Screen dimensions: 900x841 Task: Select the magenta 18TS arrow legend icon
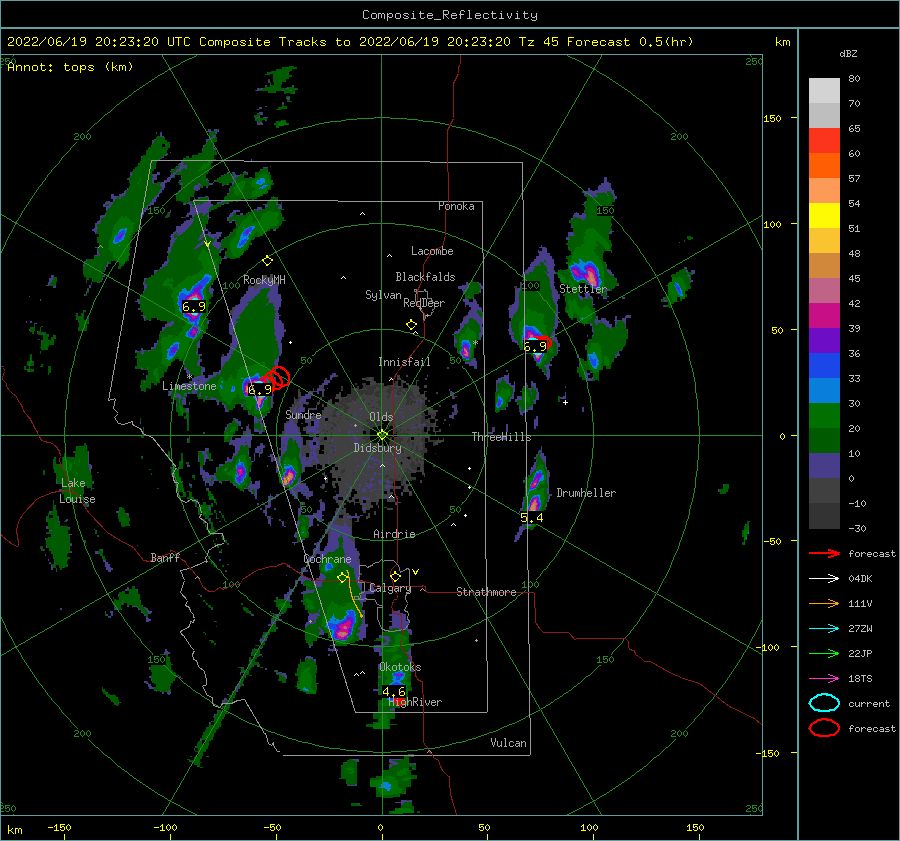tap(824, 678)
